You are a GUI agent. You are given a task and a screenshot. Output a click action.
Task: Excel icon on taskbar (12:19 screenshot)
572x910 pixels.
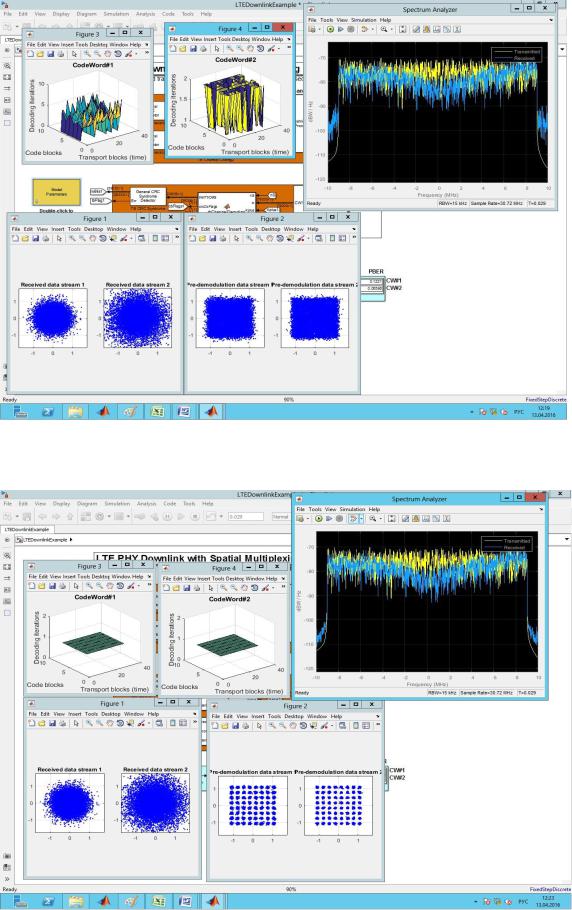coord(157,411)
